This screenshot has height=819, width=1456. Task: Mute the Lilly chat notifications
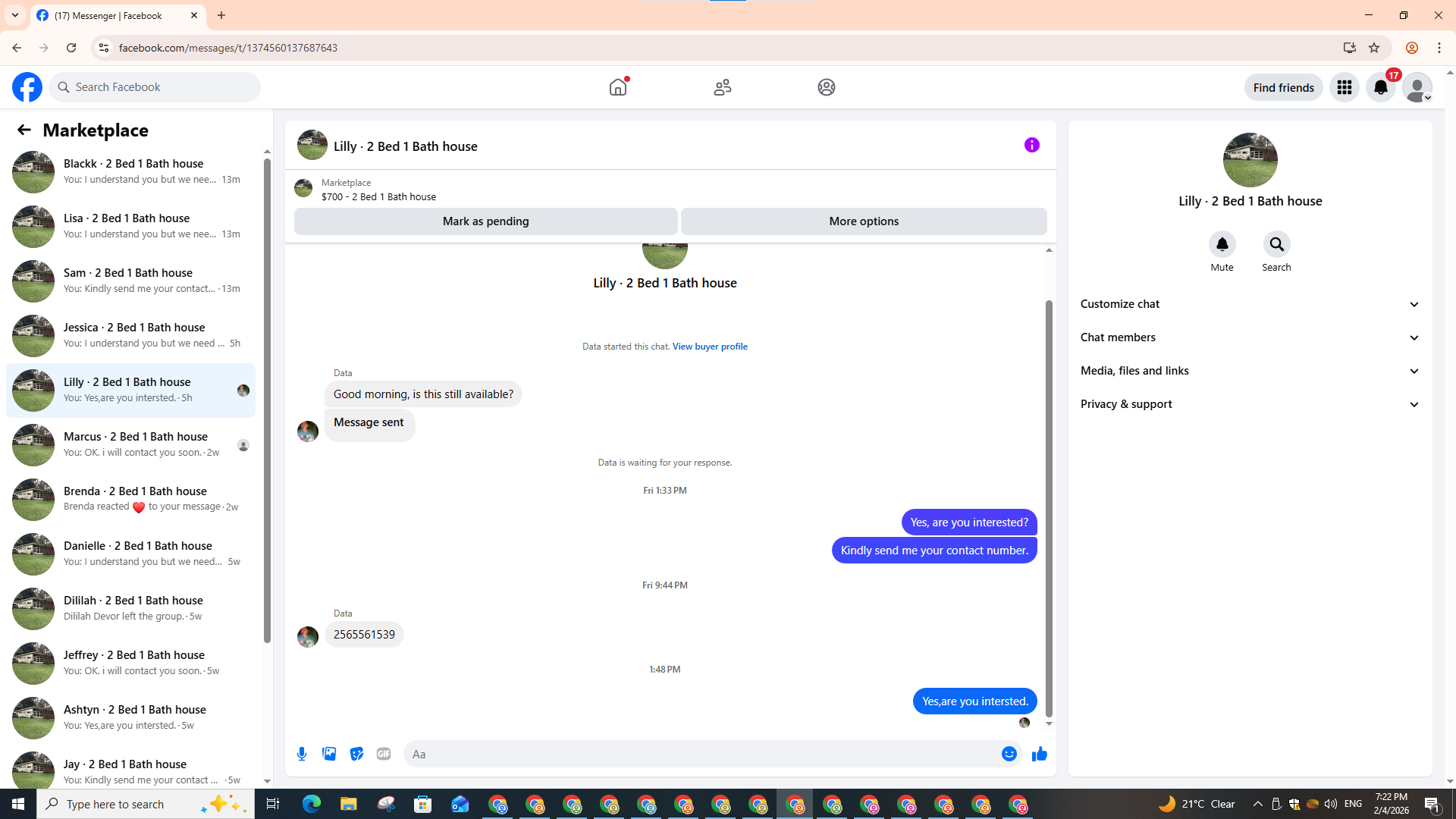pos(1222,245)
